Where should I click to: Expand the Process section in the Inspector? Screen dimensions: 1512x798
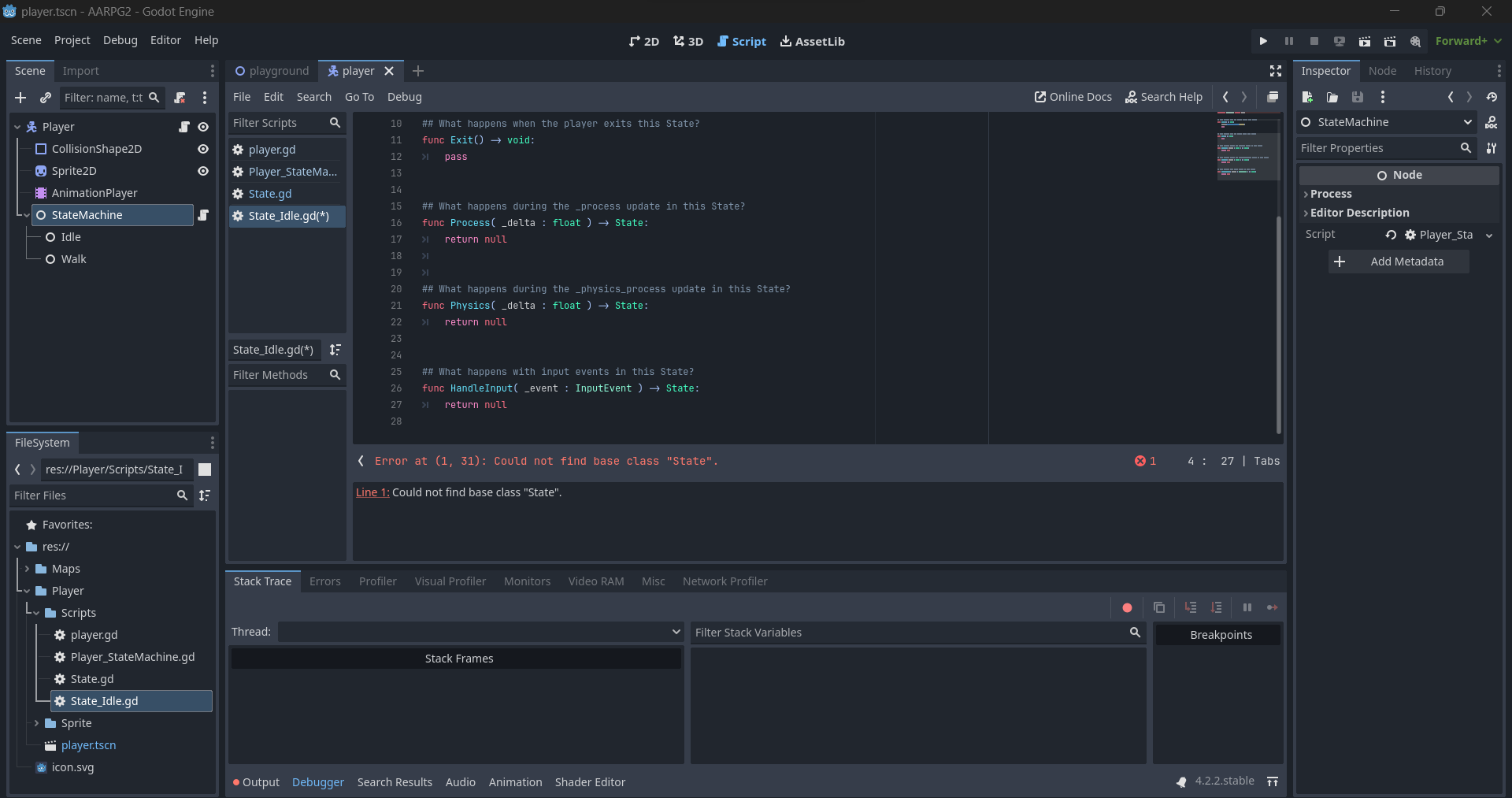click(1331, 194)
